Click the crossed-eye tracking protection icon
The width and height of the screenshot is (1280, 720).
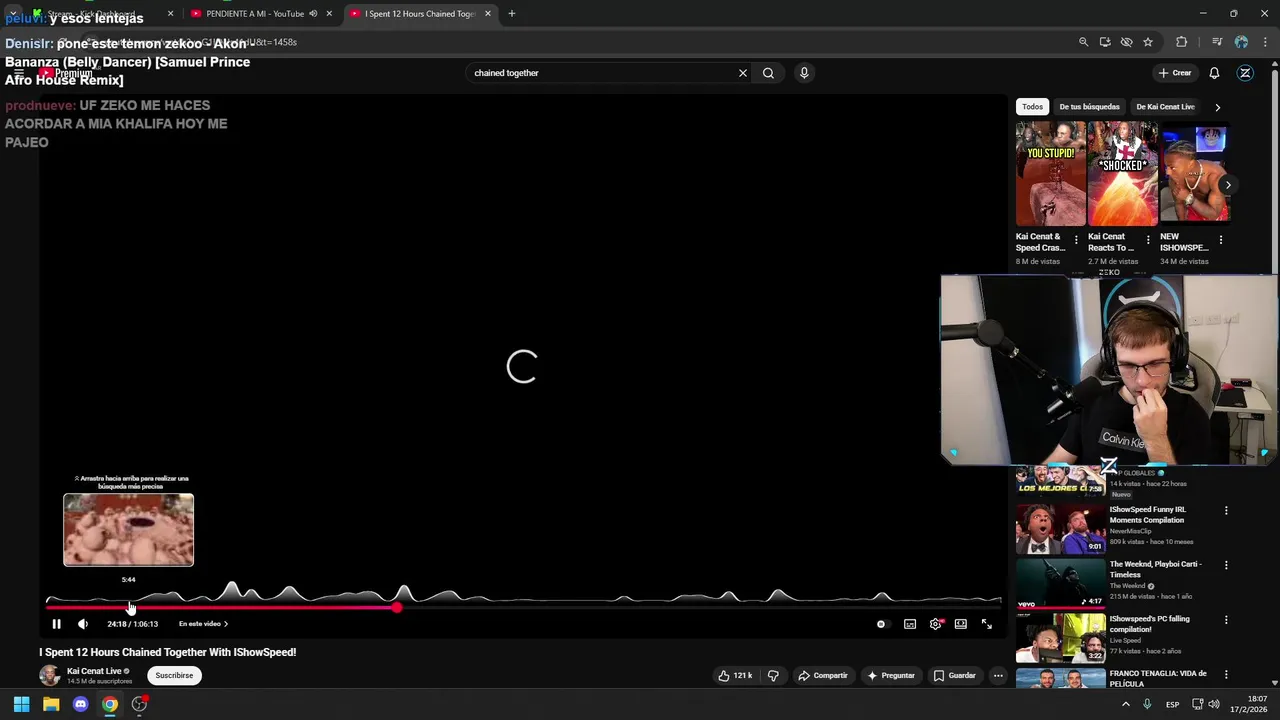[1126, 42]
